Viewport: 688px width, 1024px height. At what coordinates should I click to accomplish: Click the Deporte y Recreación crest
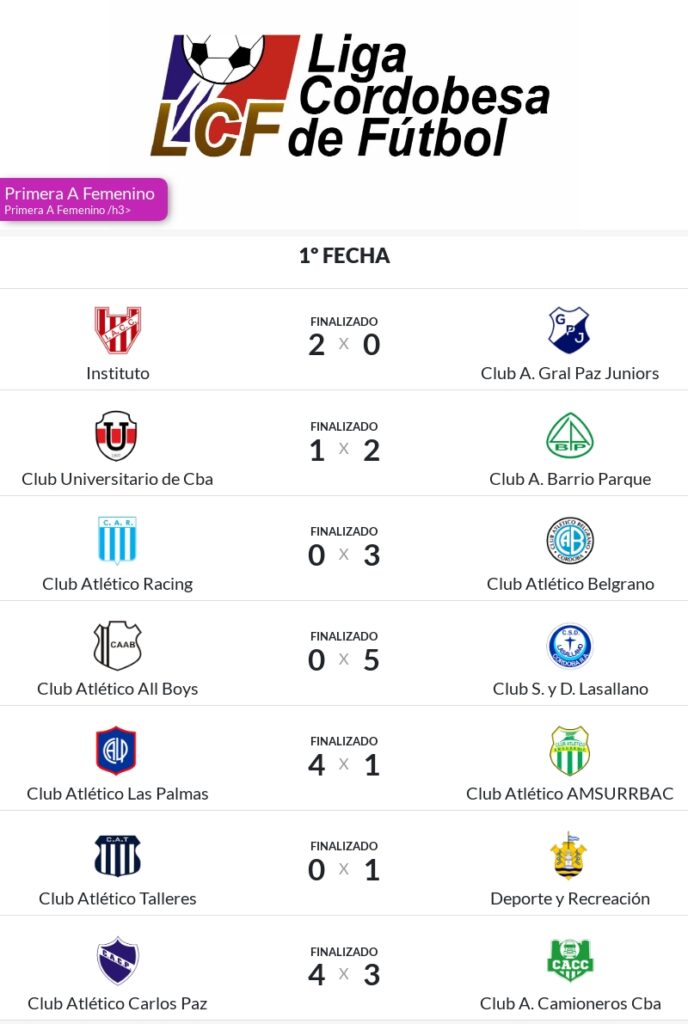coord(569,855)
